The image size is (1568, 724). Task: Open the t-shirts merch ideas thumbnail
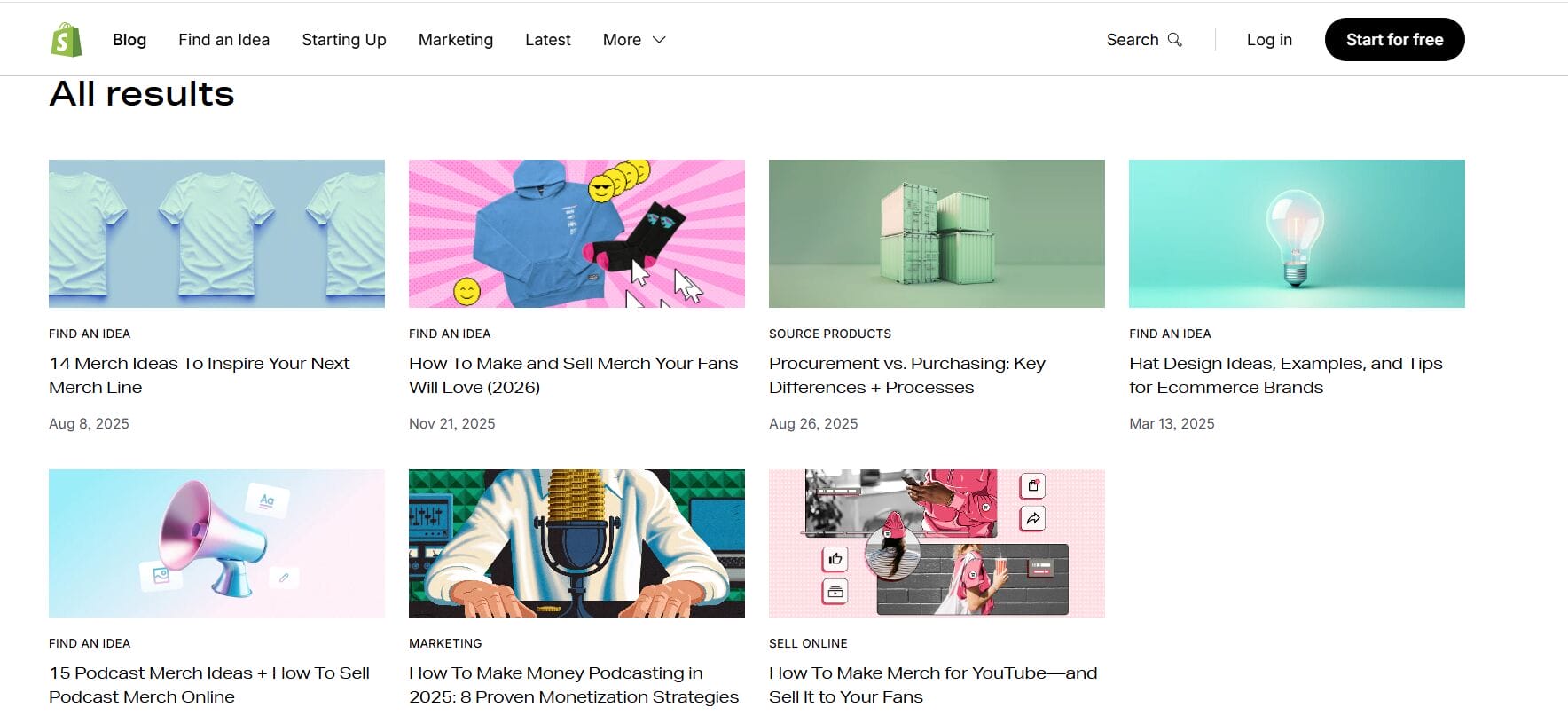click(x=216, y=233)
